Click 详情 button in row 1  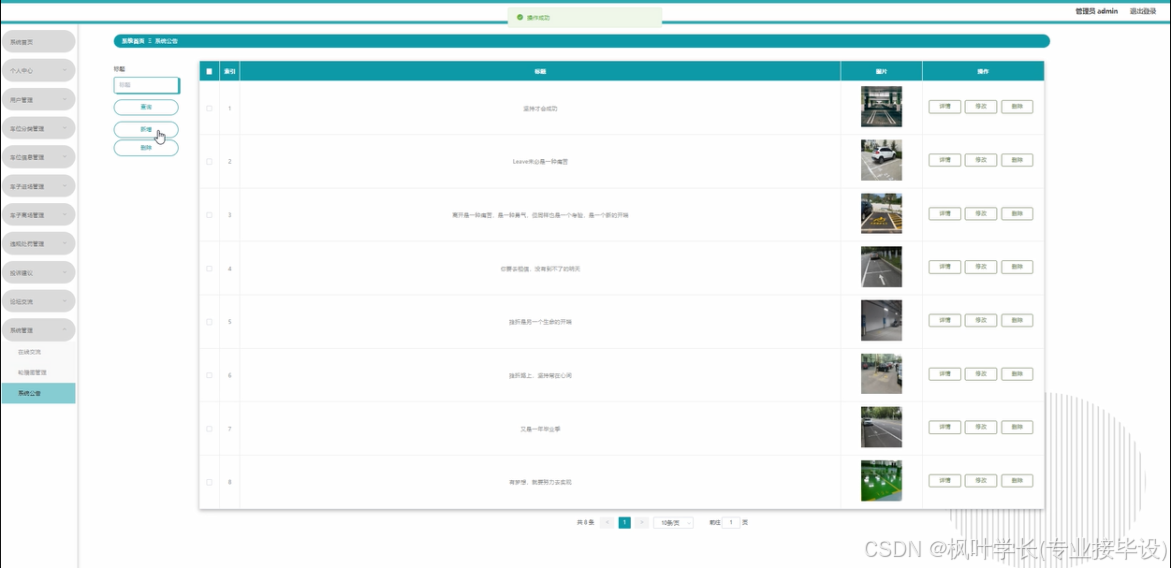point(945,107)
